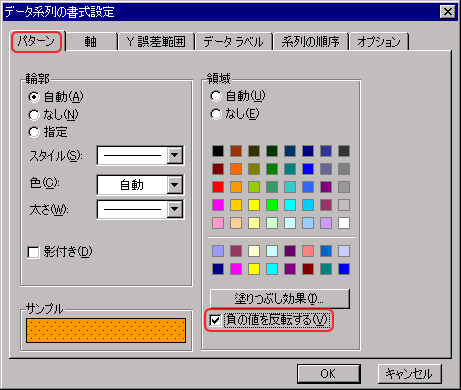Pick the bright red fill color swatch
Image resolution: width=461 pixels, height=390 pixels.
218,187
